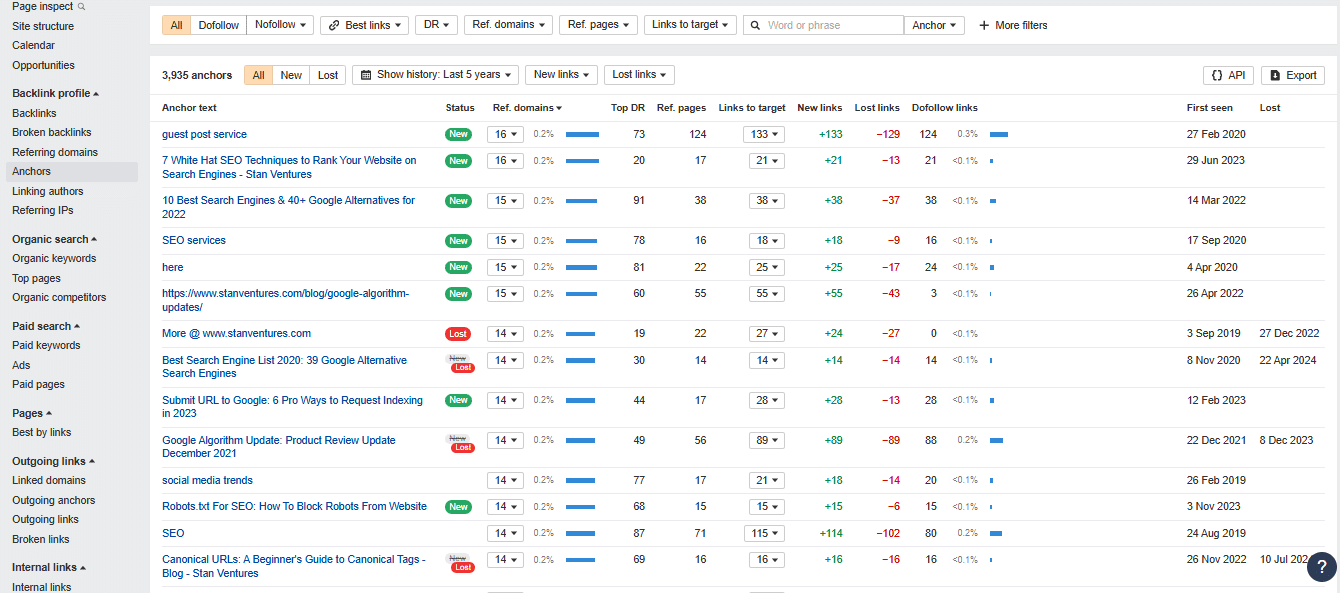Click the help question mark icon

[x=1321, y=566]
